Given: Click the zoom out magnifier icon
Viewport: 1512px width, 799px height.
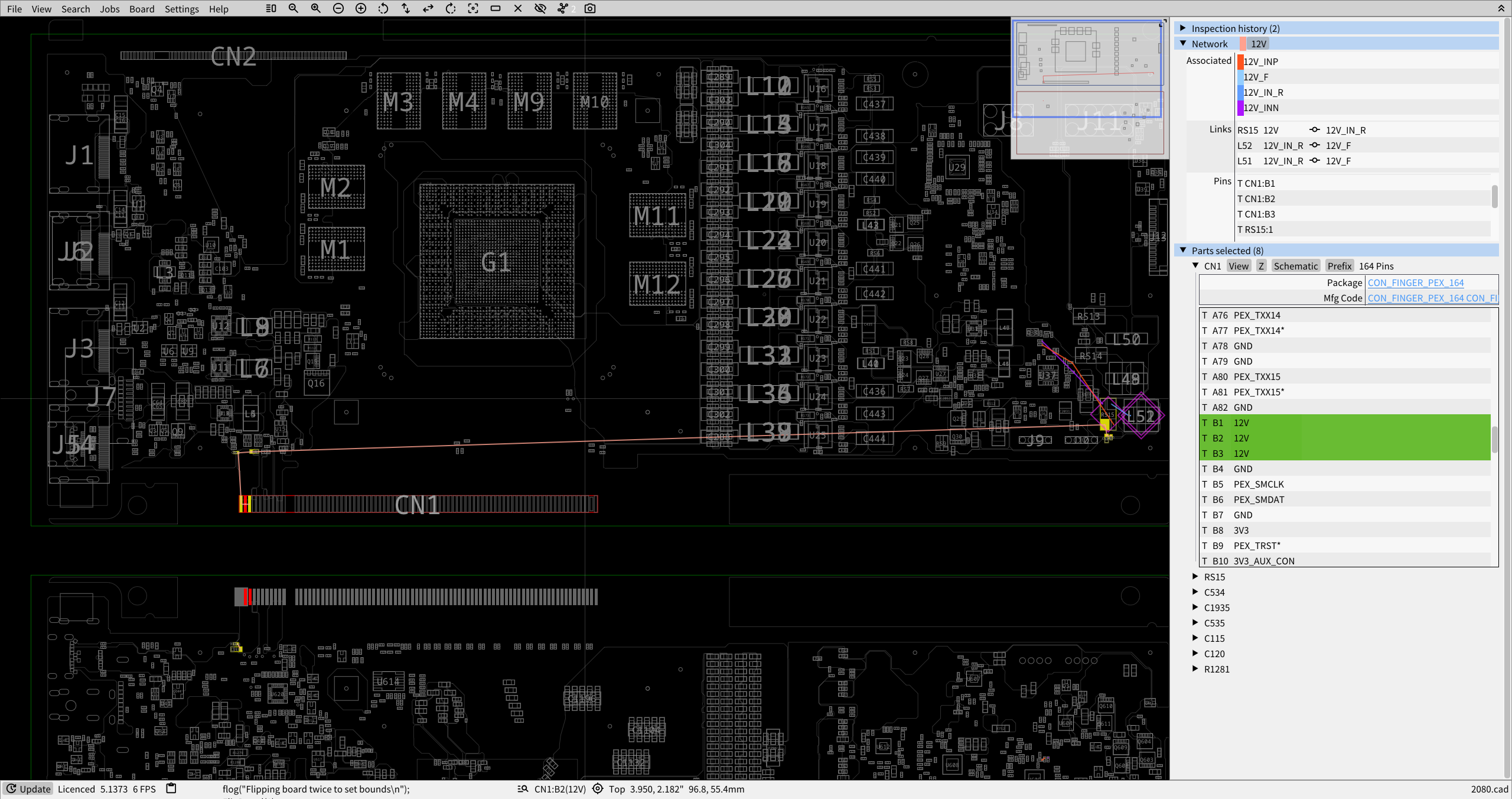Looking at the screenshot, I should (x=293, y=8).
